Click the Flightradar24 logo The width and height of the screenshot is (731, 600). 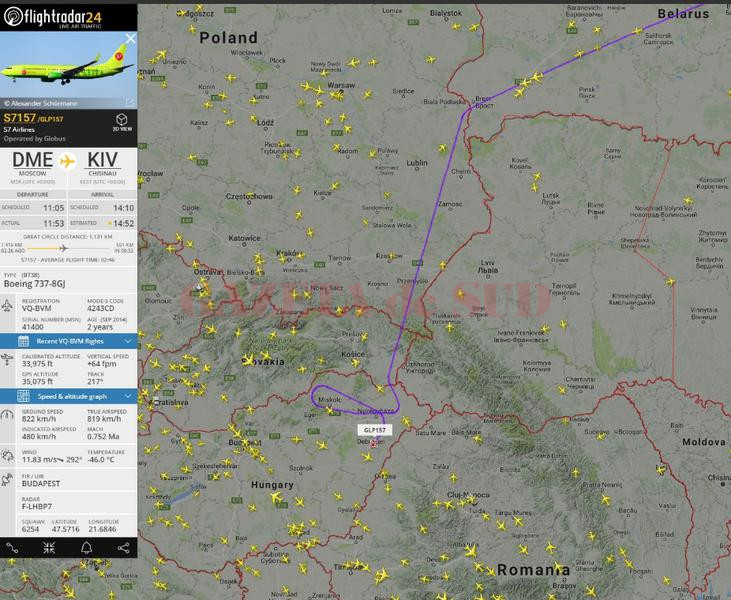53,17
